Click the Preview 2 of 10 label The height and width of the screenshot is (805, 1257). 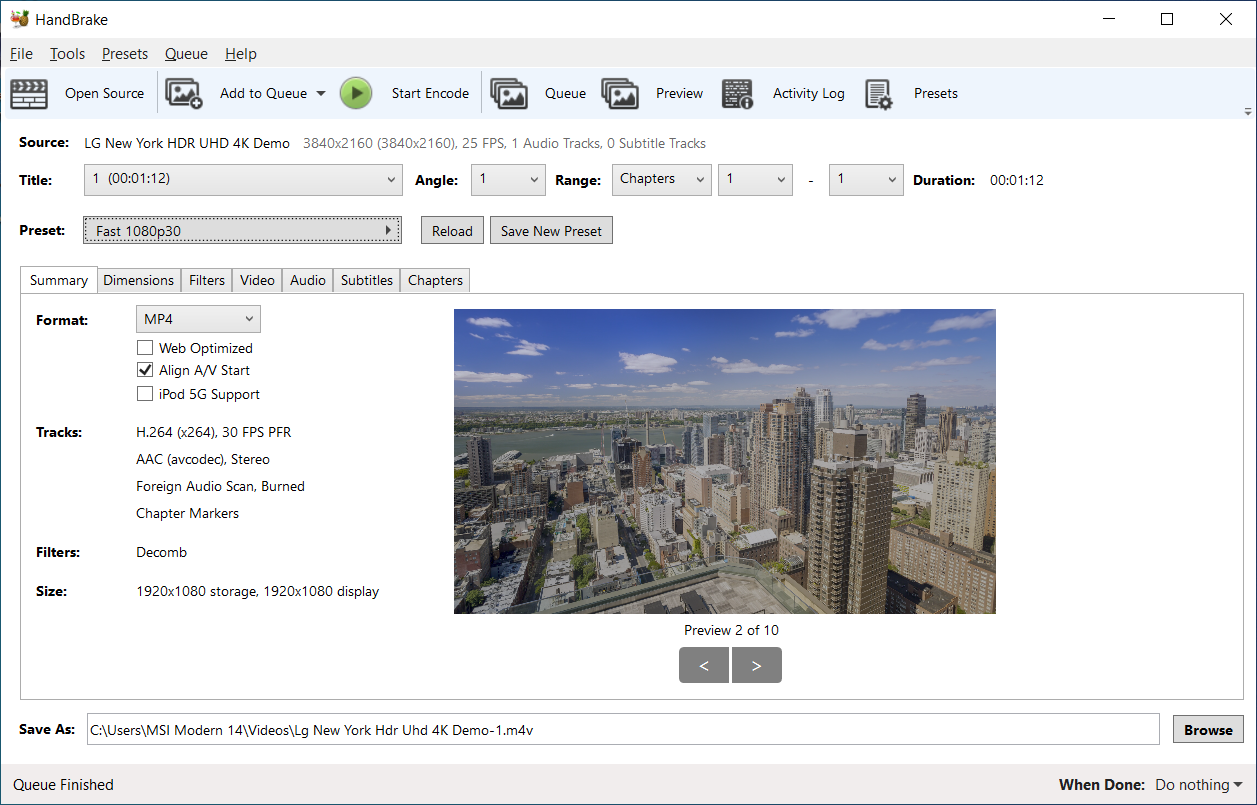point(731,630)
